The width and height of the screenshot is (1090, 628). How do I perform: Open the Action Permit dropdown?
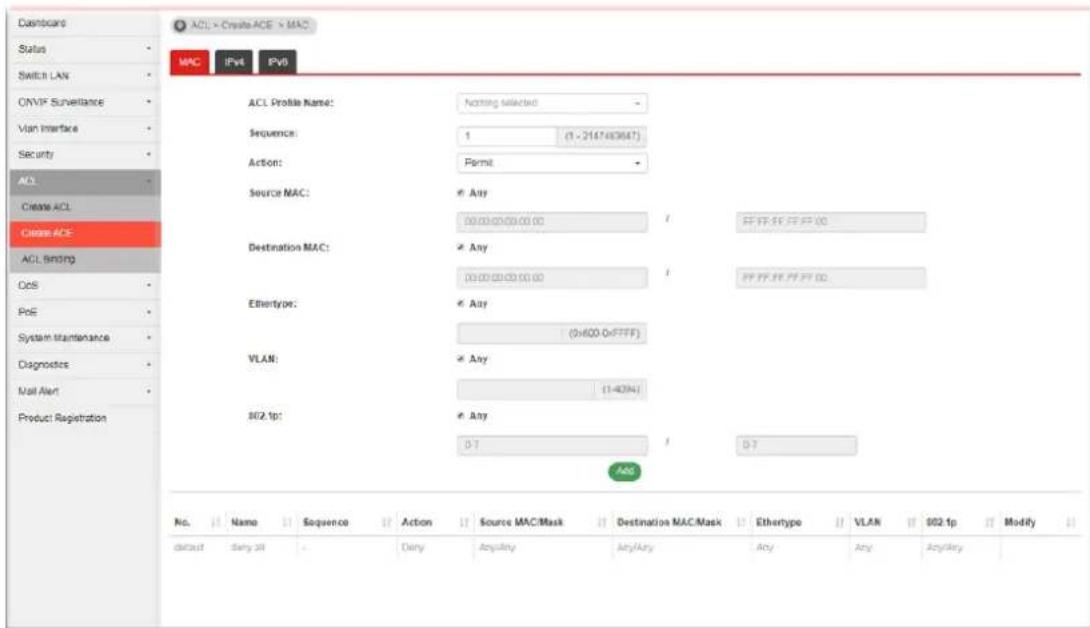click(552, 163)
